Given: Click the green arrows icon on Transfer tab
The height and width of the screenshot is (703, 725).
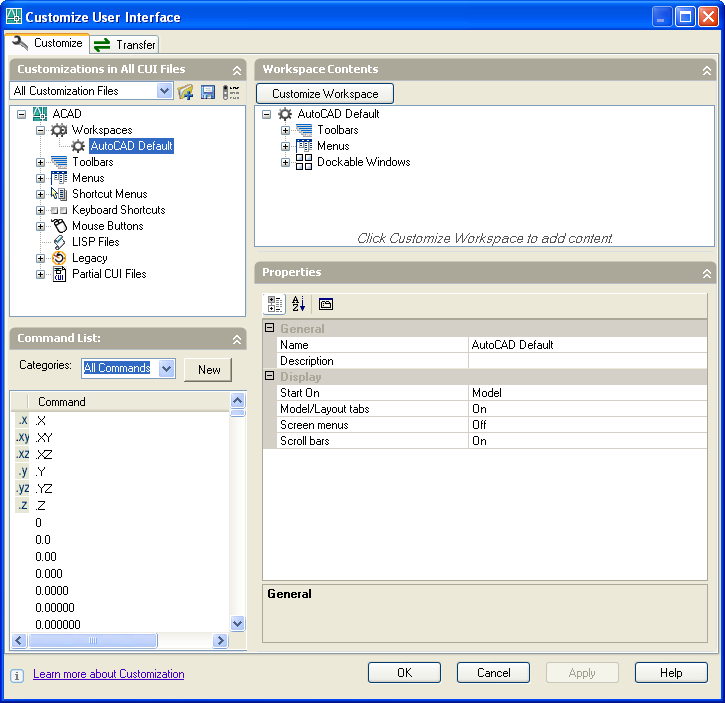Looking at the screenshot, I should 102,45.
